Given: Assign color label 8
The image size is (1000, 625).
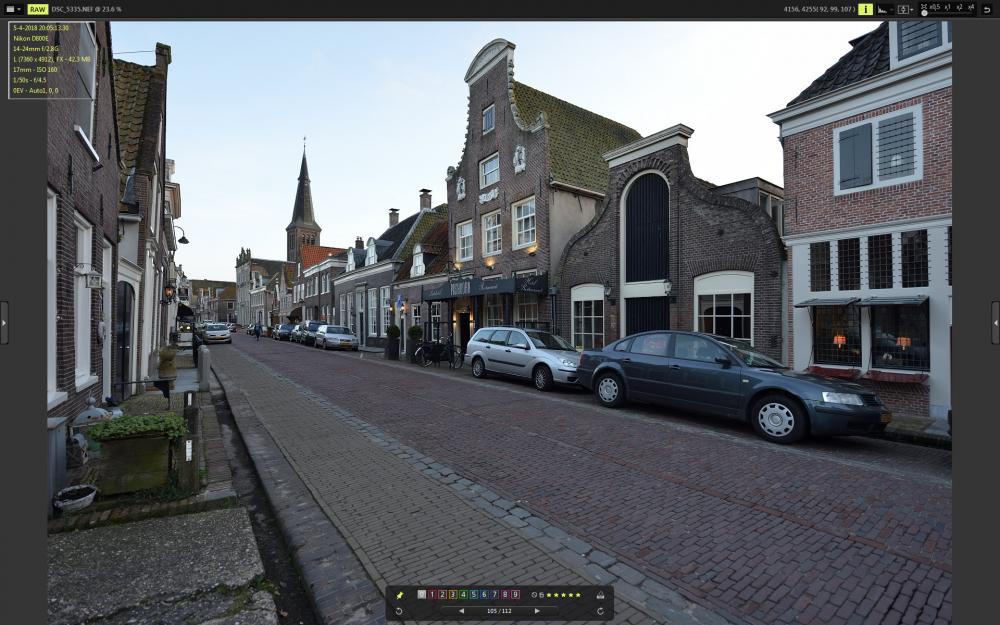Looking at the screenshot, I should tap(505, 594).
